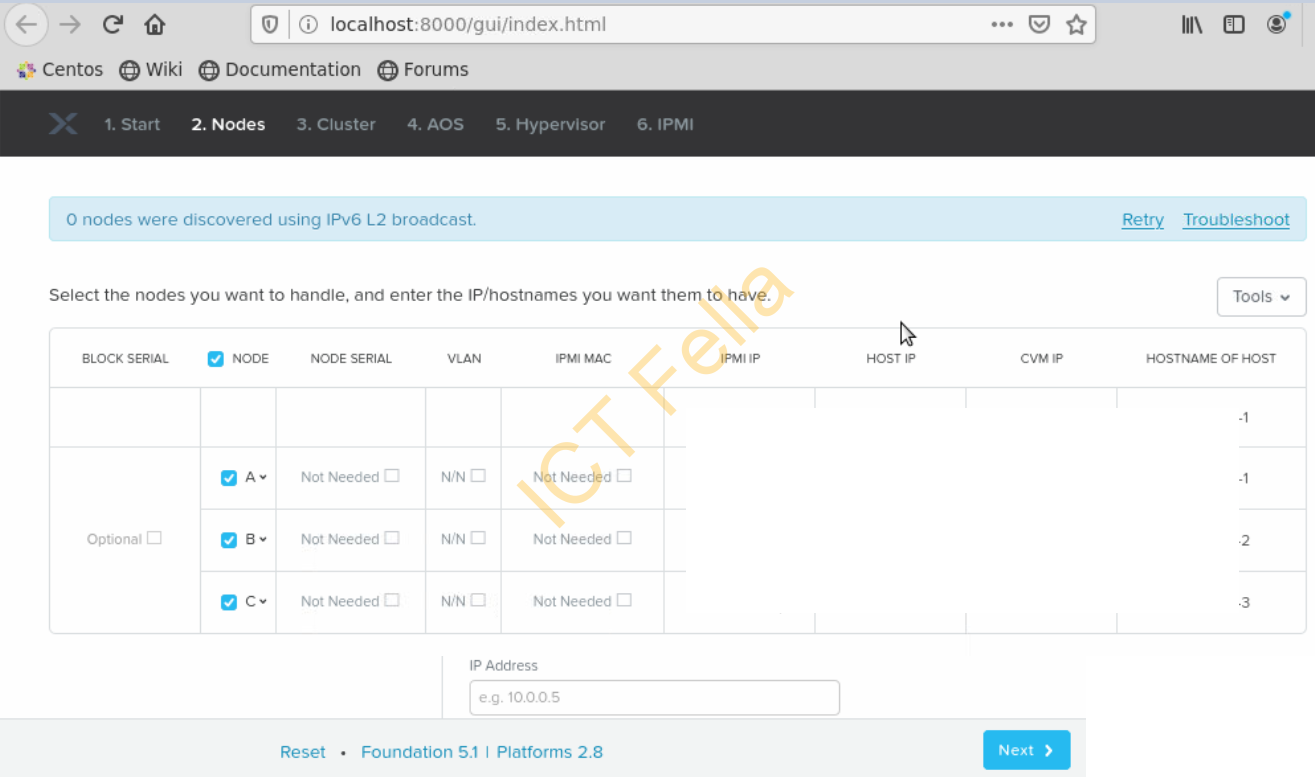Viewport: 1315px width, 777px height.
Task: Expand node A position dropdown arrow
Action: 263,478
